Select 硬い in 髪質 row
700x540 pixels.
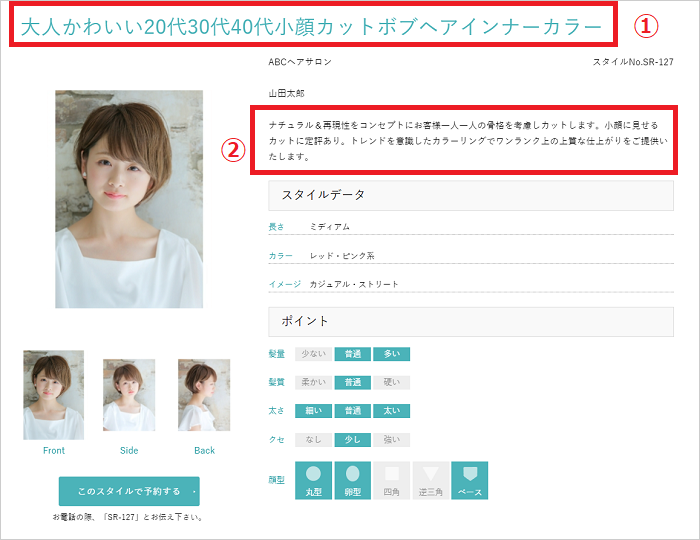[392, 382]
